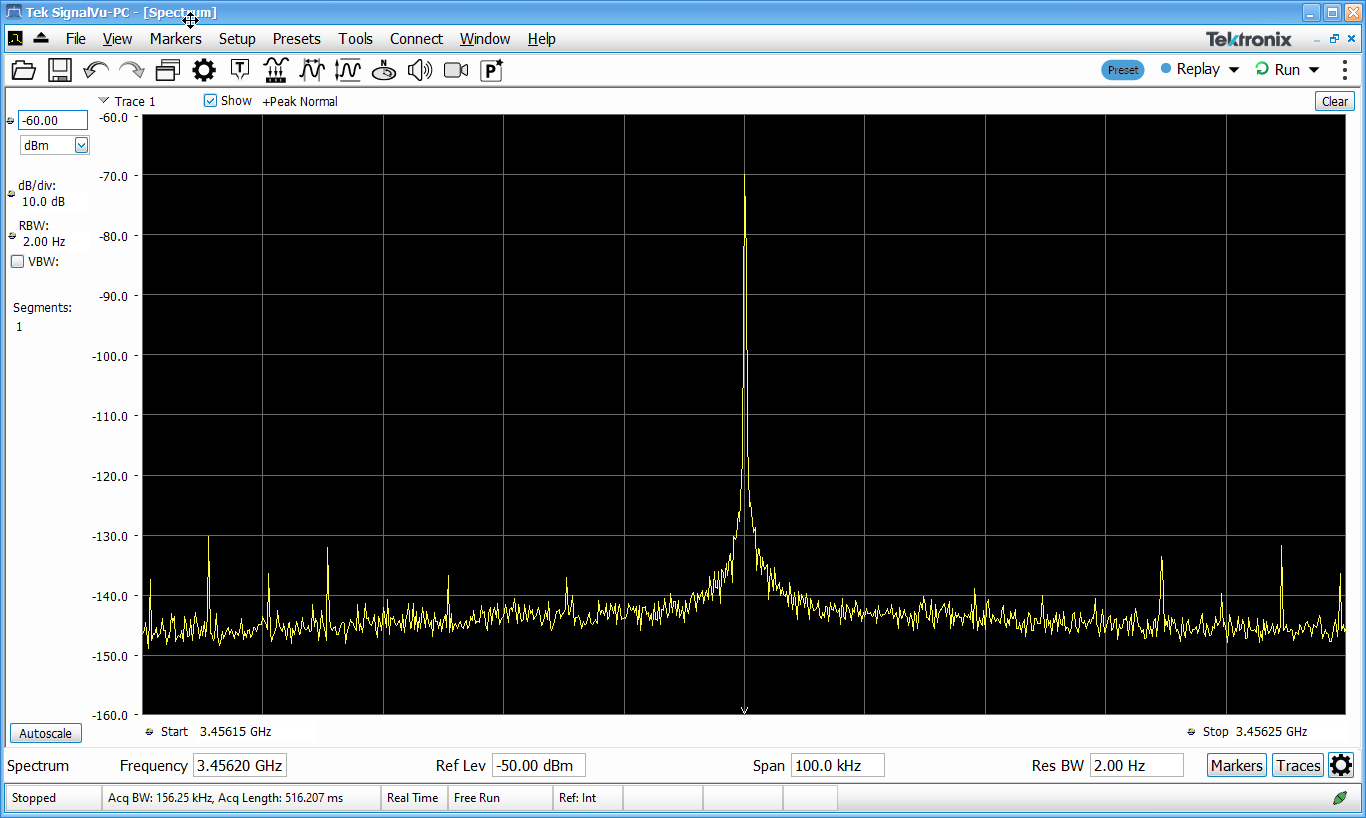This screenshot has width=1366, height=818.
Task: Open the Analysis settings waveform icon
Action: [x=312, y=70]
